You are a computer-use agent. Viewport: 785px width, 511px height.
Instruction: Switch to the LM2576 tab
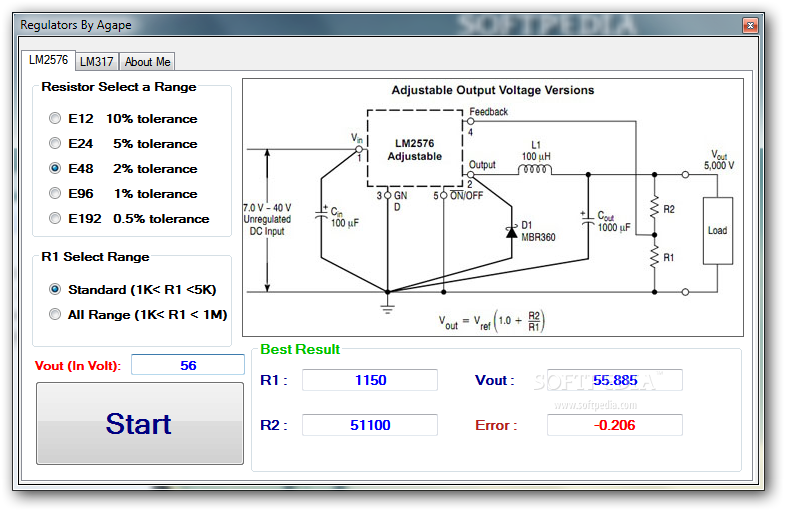click(48, 60)
